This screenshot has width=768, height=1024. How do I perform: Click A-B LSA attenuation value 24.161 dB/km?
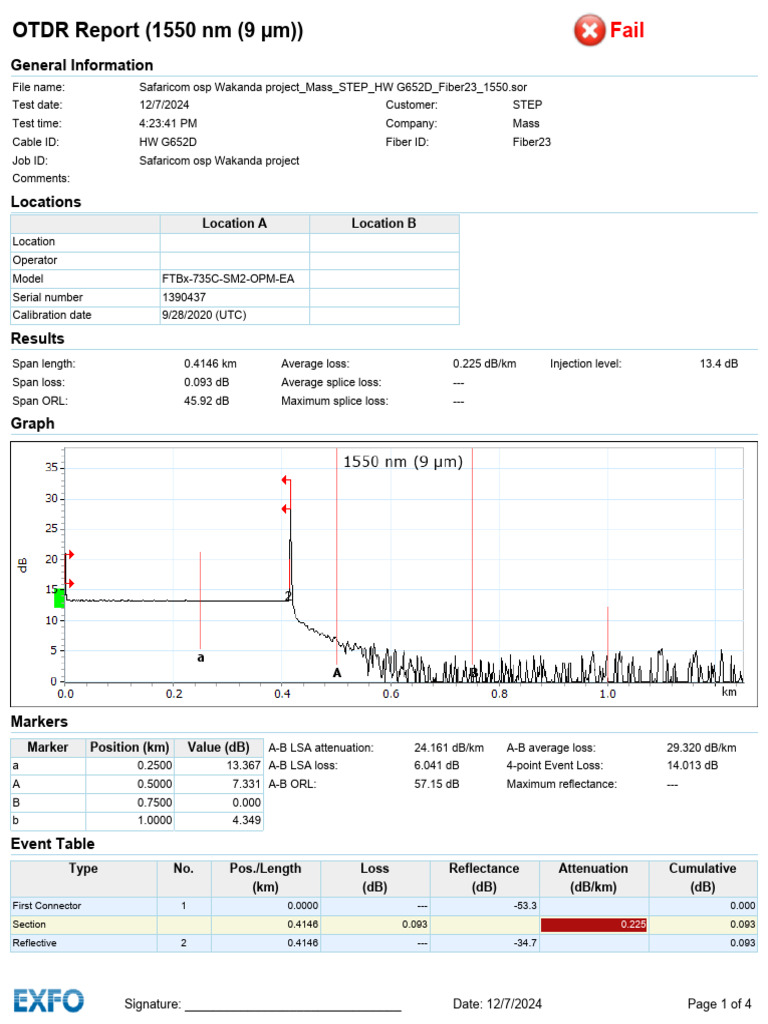(449, 748)
